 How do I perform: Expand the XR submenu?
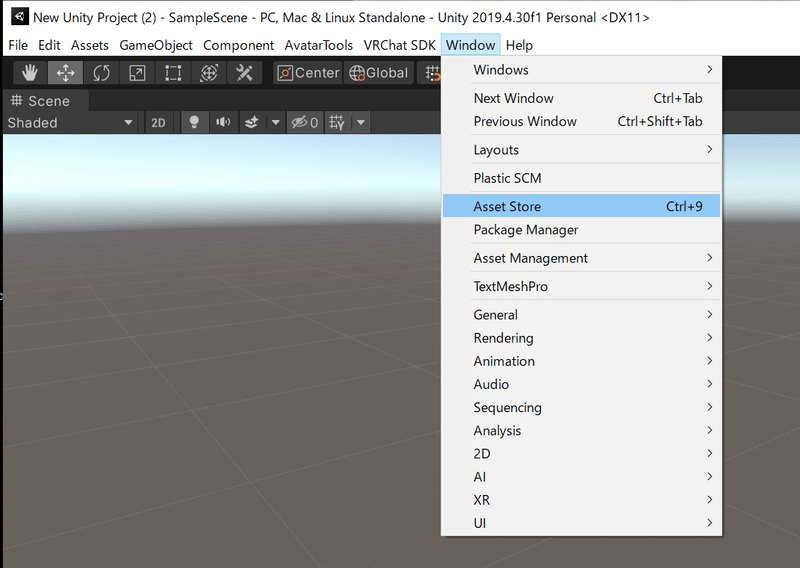pos(582,500)
